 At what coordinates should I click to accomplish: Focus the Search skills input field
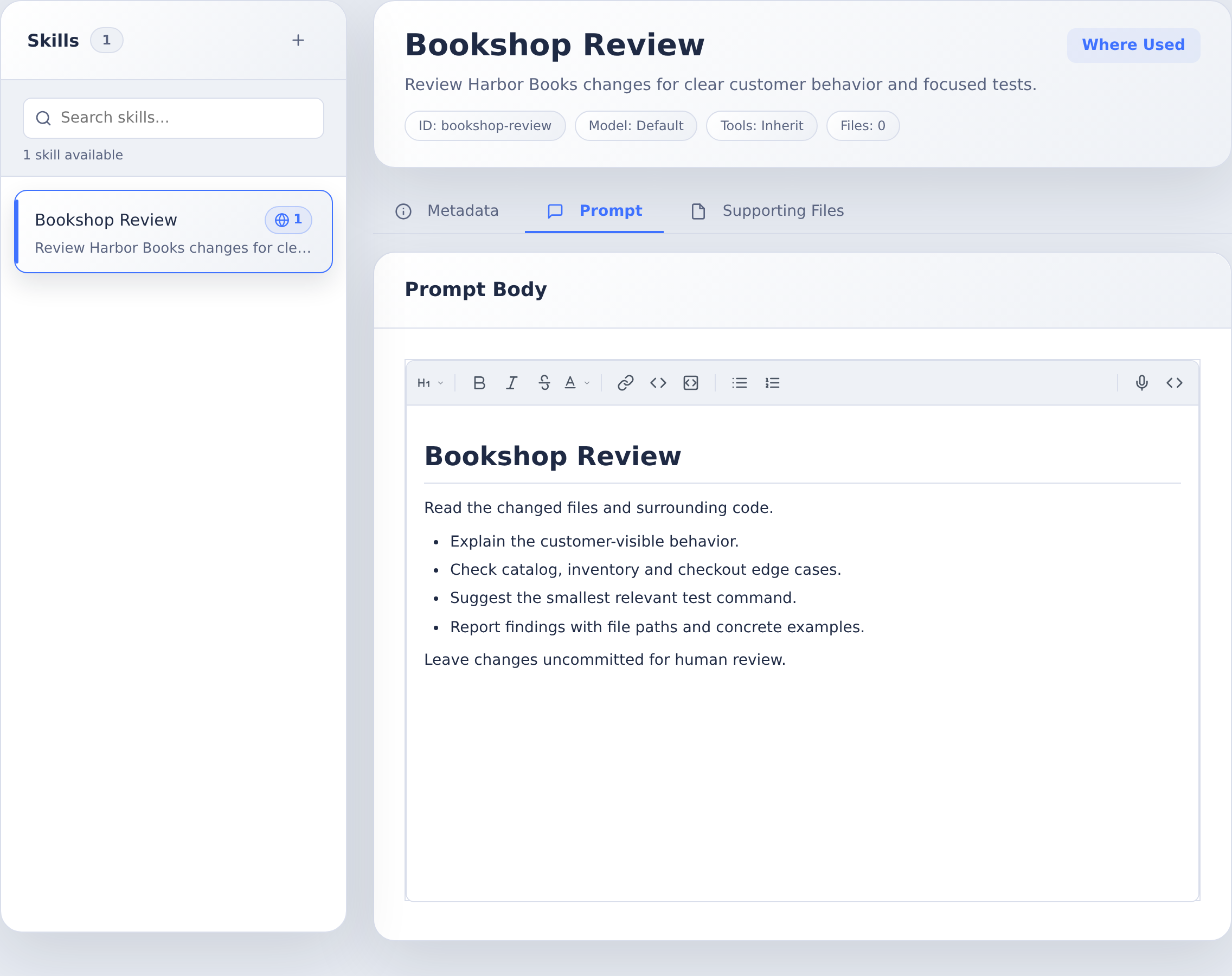click(x=173, y=118)
